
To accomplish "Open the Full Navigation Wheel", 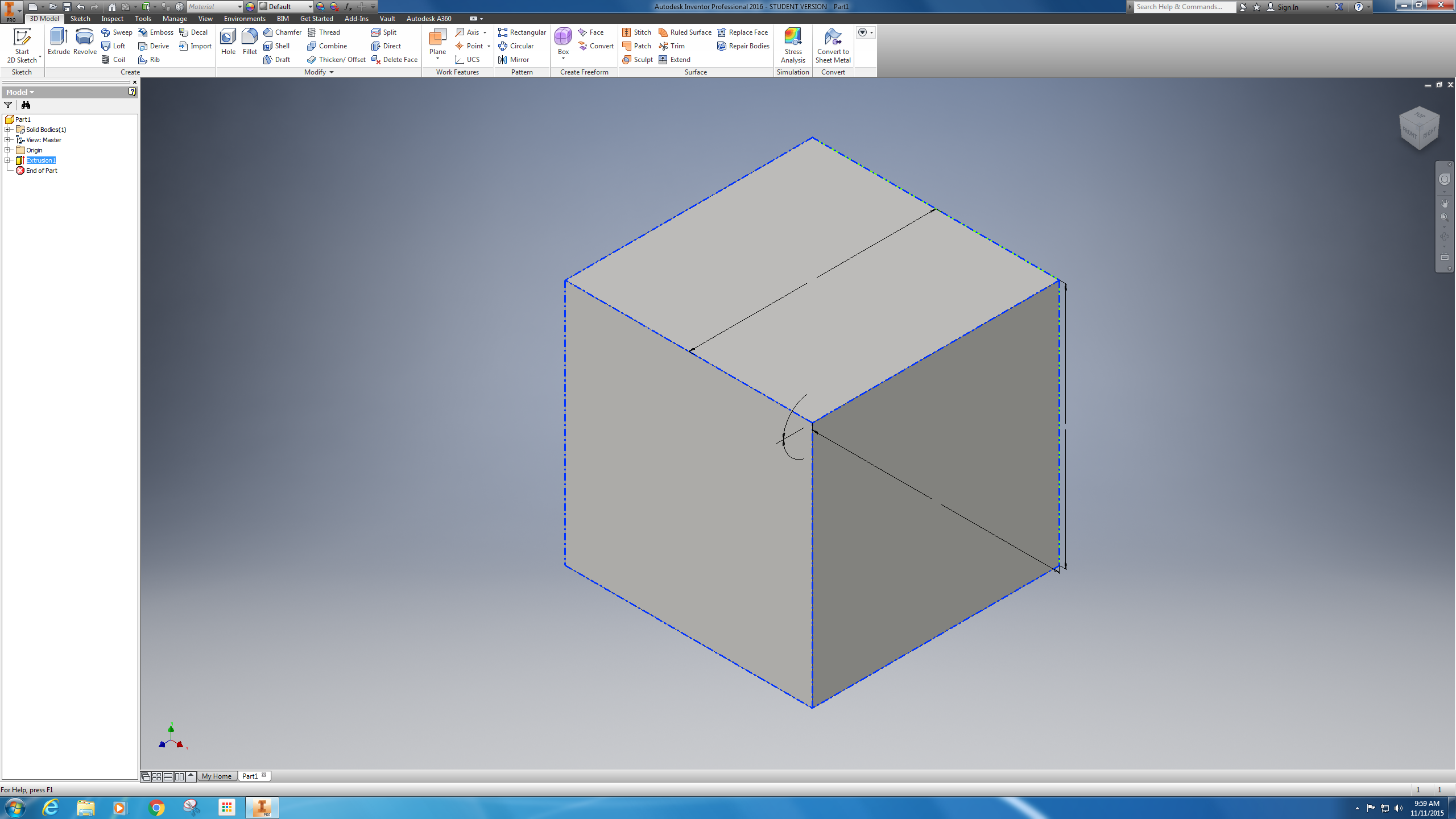I will click(1445, 180).
